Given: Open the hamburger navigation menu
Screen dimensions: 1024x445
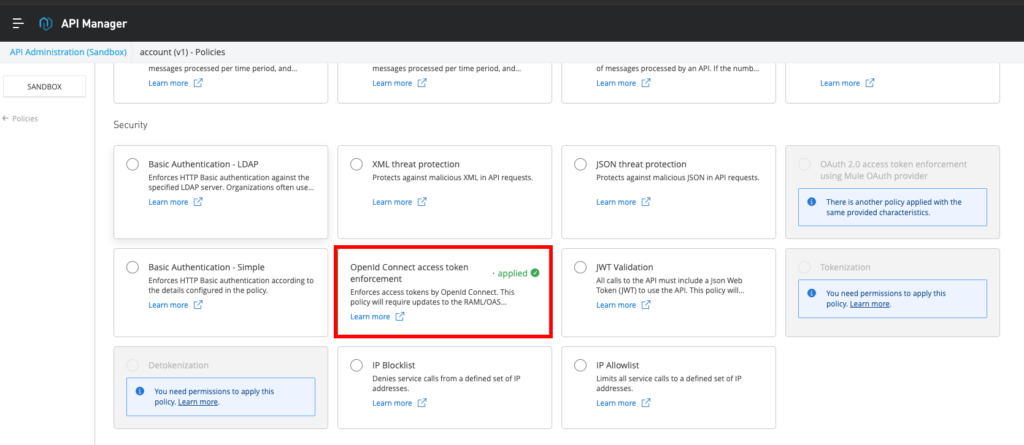Looking at the screenshot, I should pyautogui.click(x=18, y=23).
